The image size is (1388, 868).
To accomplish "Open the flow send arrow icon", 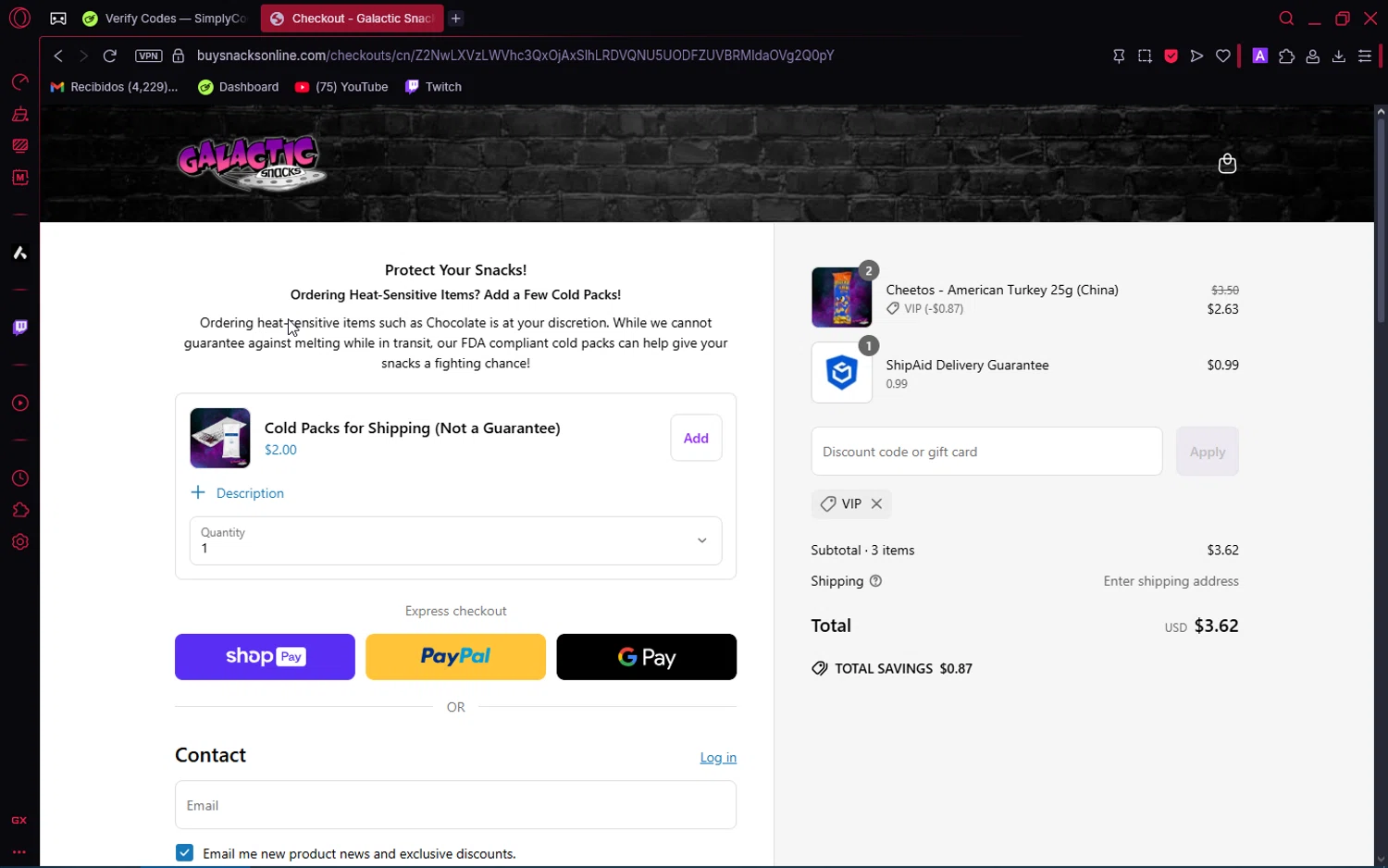I will coord(1196,56).
